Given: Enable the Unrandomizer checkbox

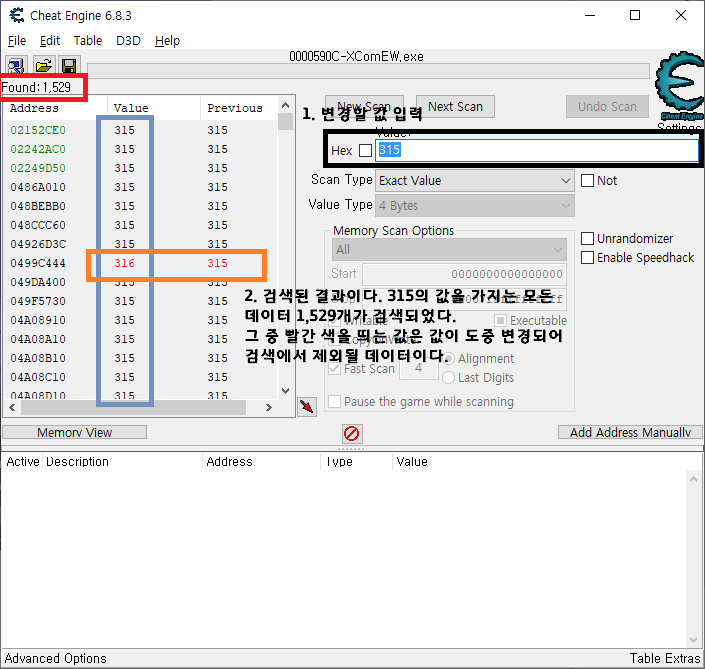Looking at the screenshot, I should pos(587,238).
